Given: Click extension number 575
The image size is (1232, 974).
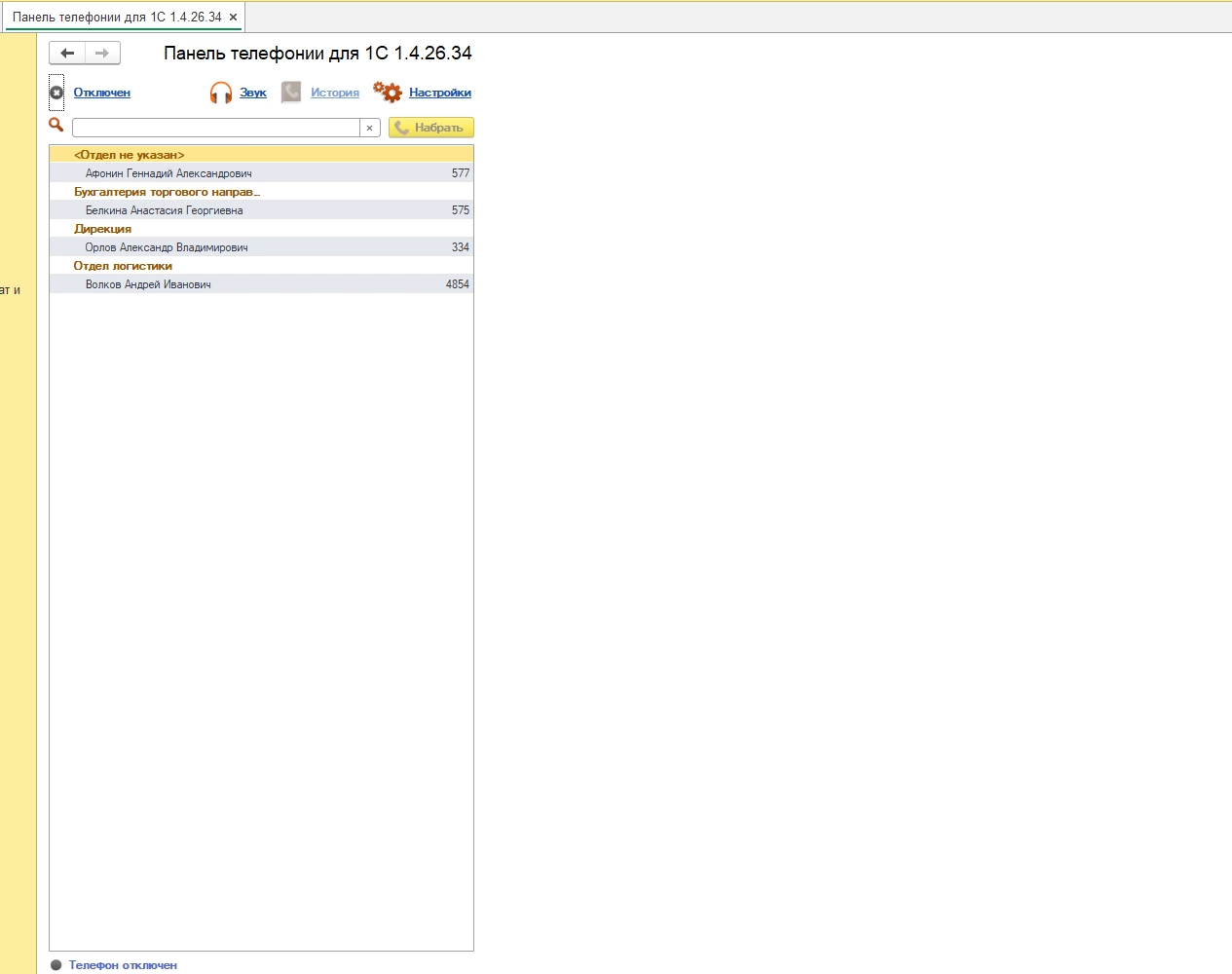Looking at the screenshot, I should pyautogui.click(x=461, y=210).
